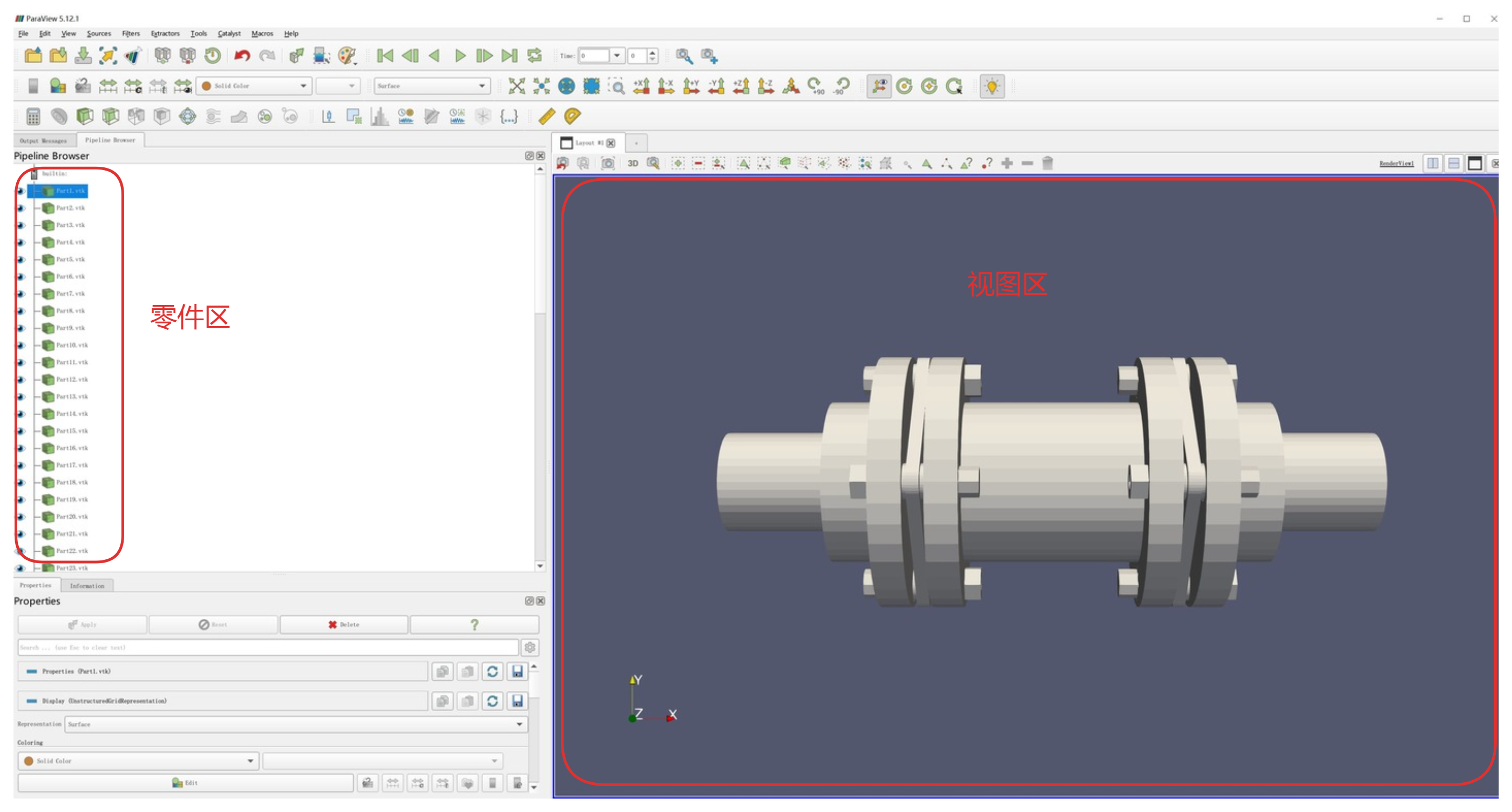The image size is (1512, 812).
Task: Click the properties search field
Action: tap(268, 648)
